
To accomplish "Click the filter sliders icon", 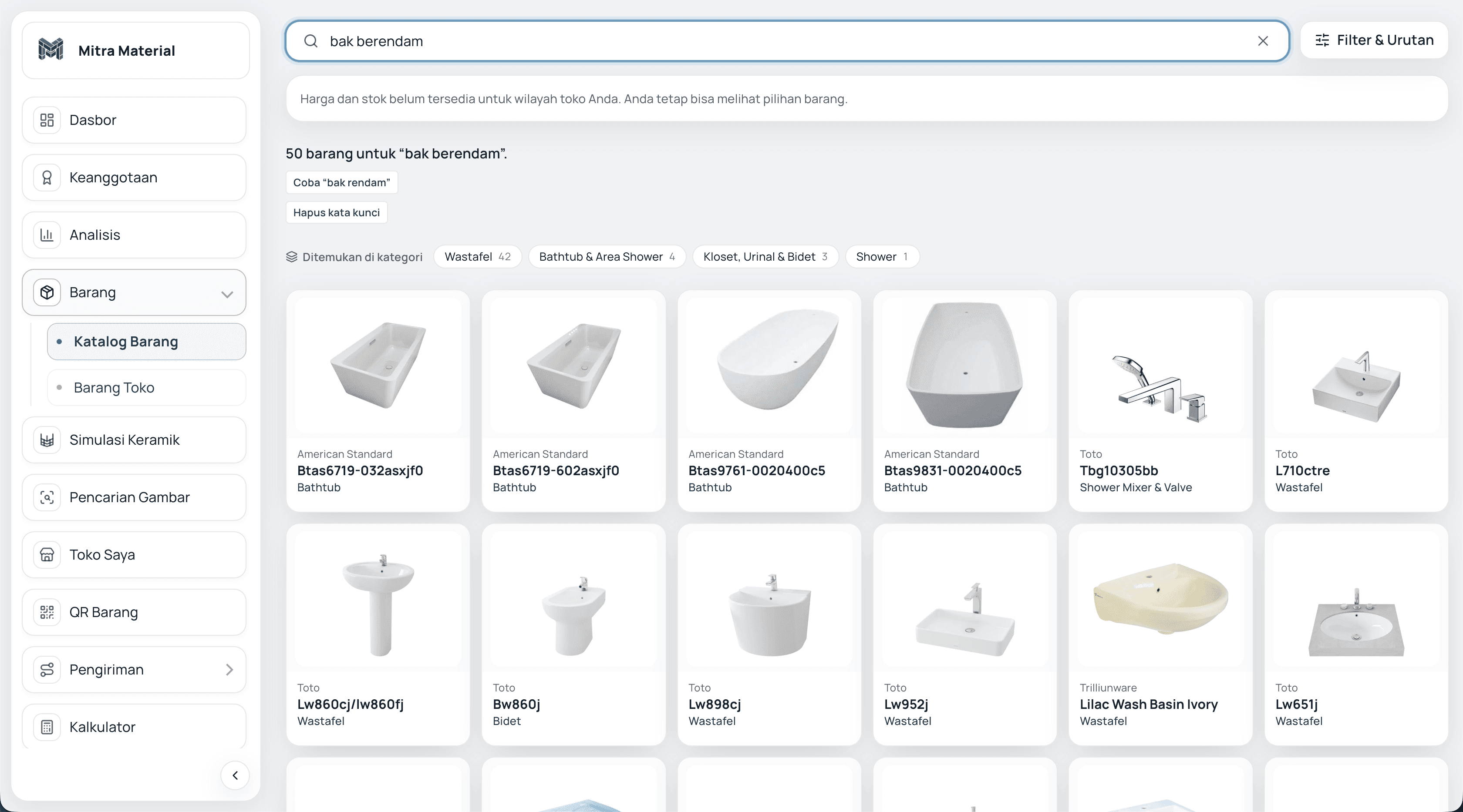I will 1322,40.
